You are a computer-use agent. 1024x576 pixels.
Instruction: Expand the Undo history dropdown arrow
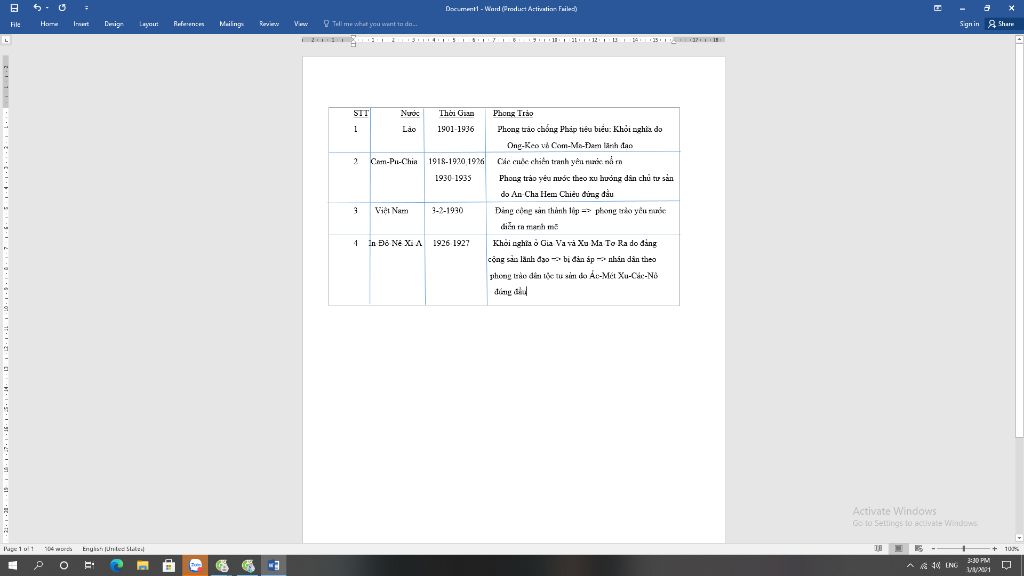pos(46,8)
